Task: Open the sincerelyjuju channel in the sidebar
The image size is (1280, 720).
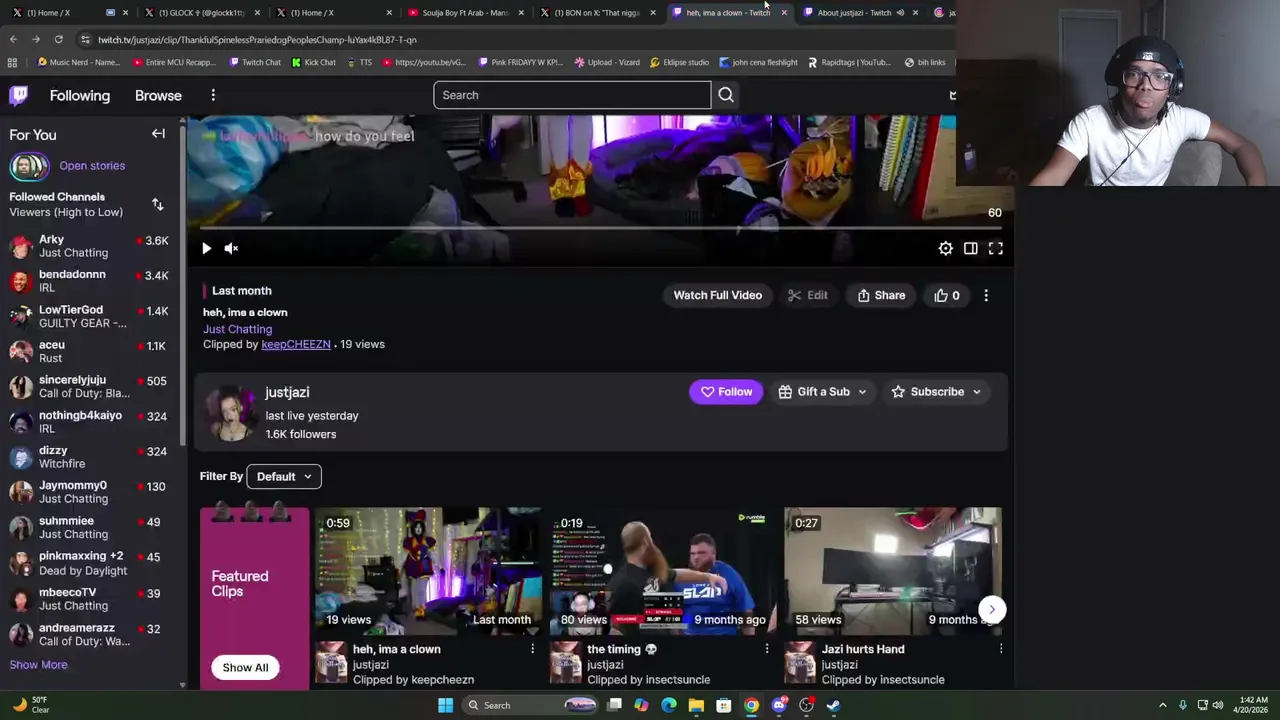Action: 90,386
